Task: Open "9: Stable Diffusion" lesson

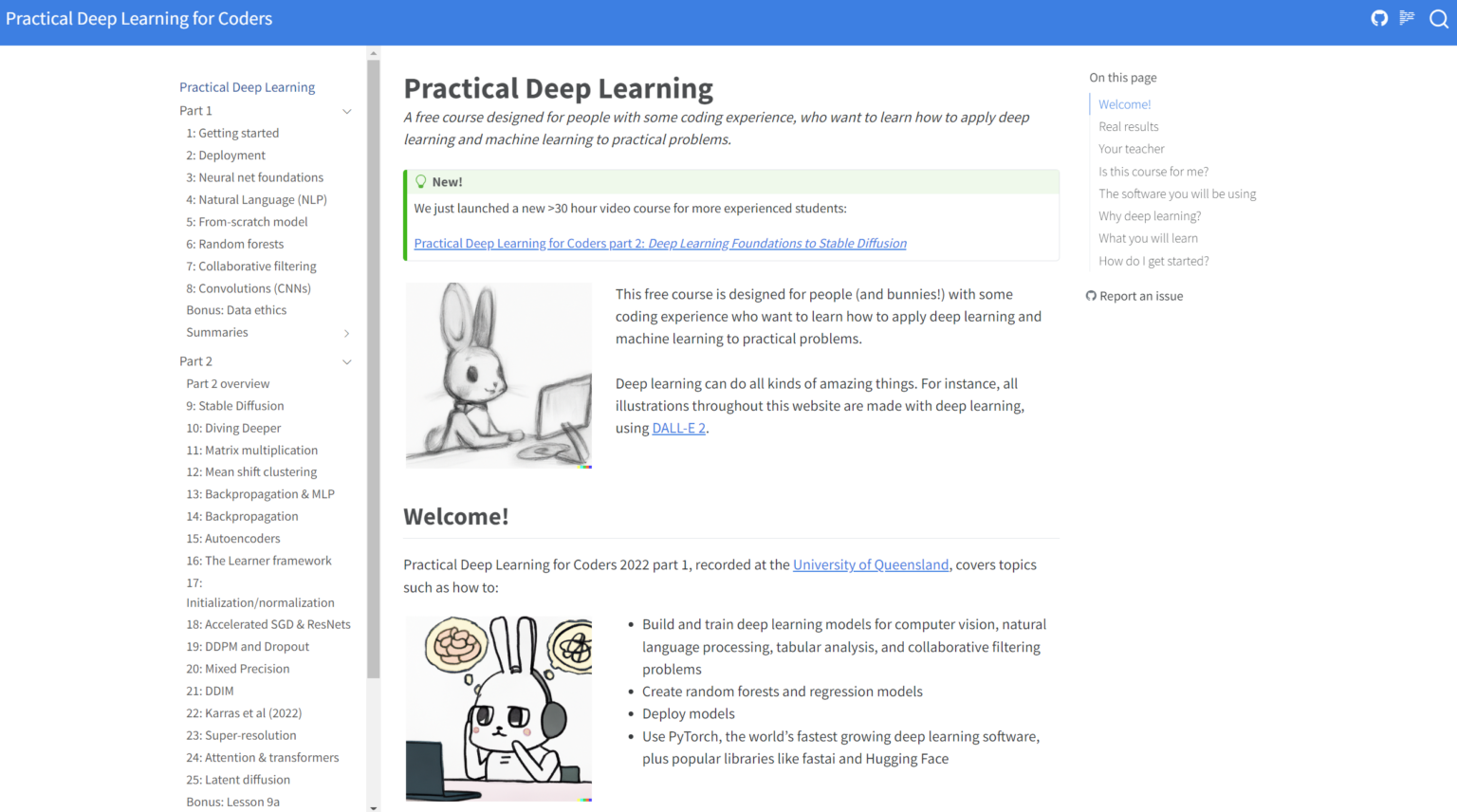Action: tap(234, 405)
